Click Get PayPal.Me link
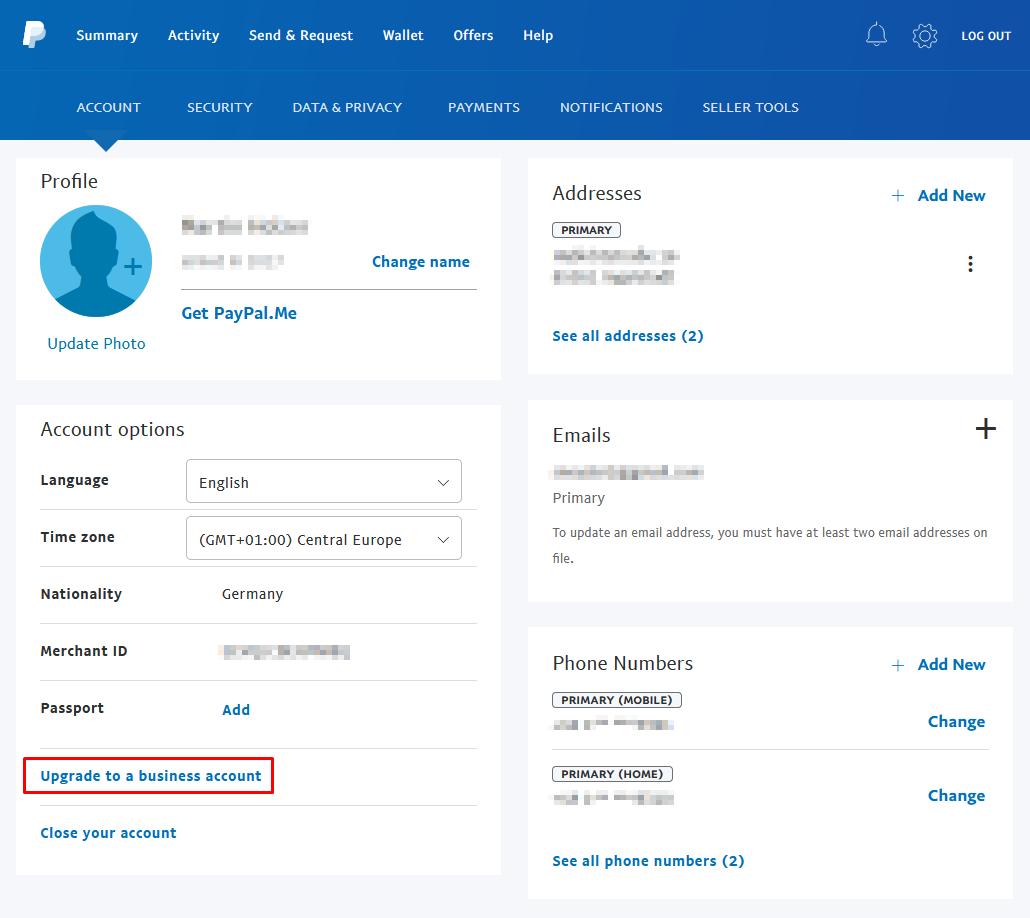Screen dimensions: 1030x918 (239, 313)
